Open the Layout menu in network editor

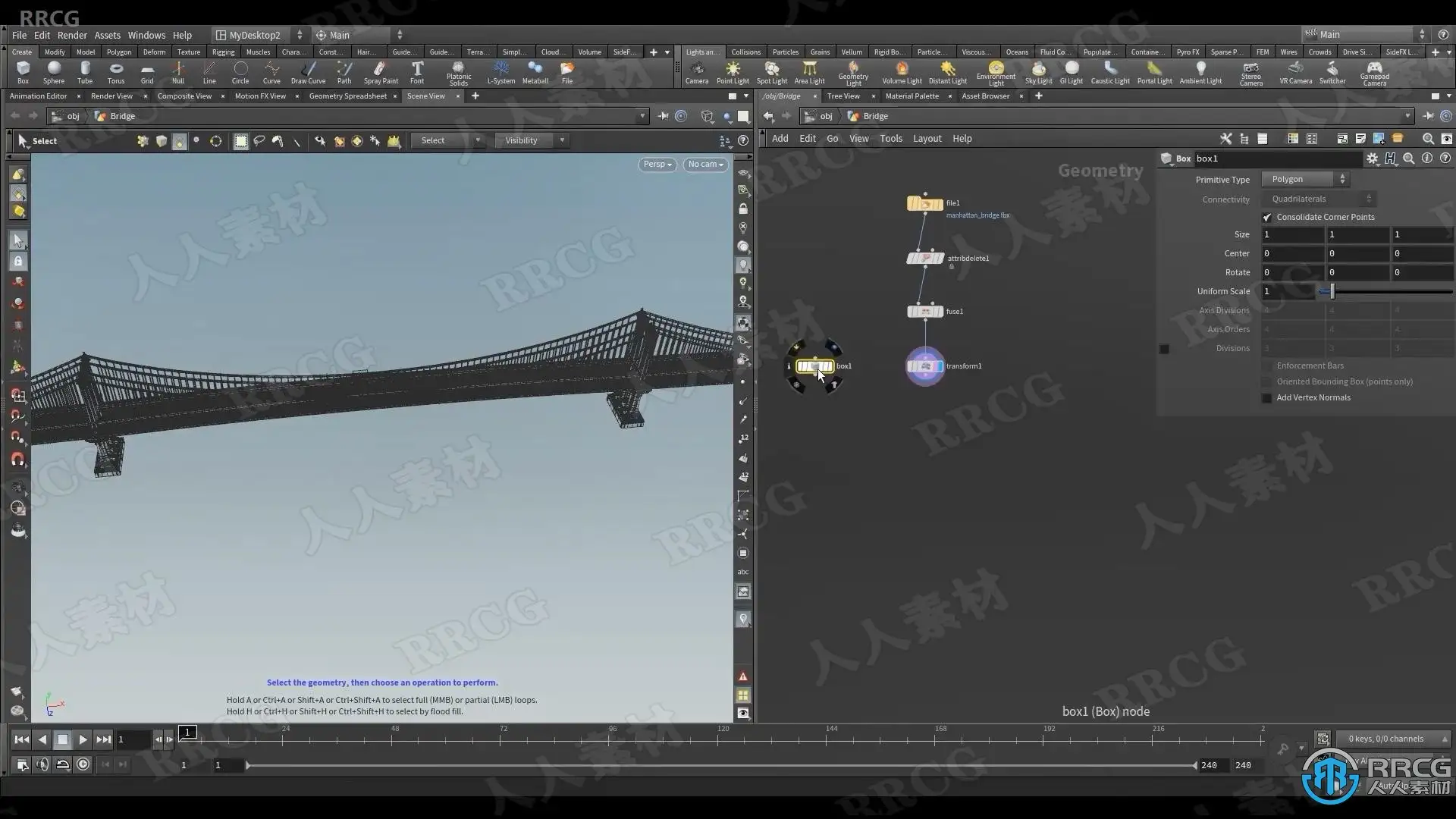click(927, 139)
